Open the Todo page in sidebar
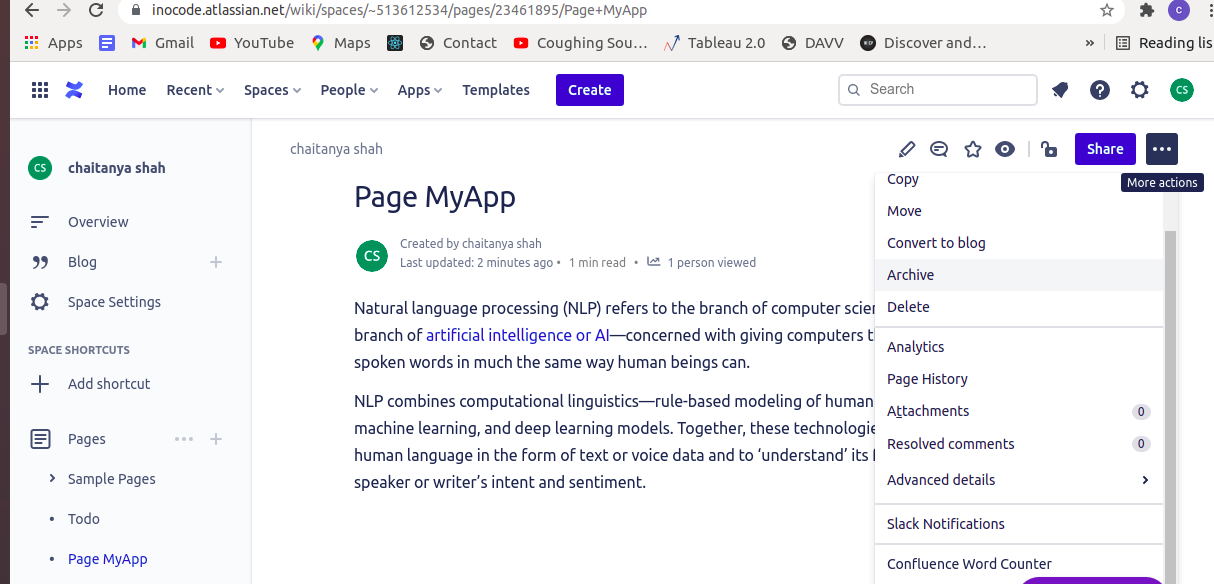The width and height of the screenshot is (1214, 584). pos(84,519)
